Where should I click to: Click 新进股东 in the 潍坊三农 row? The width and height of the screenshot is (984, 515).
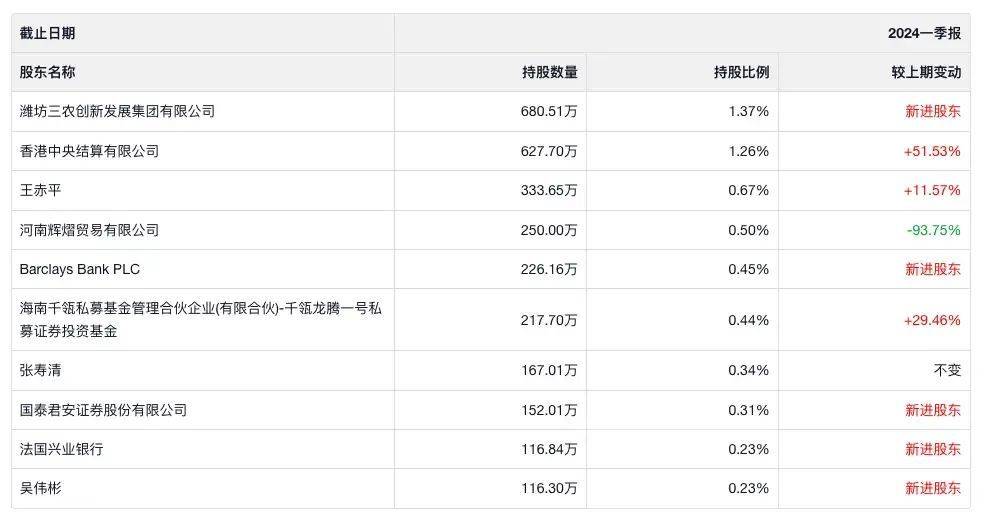tap(933, 112)
